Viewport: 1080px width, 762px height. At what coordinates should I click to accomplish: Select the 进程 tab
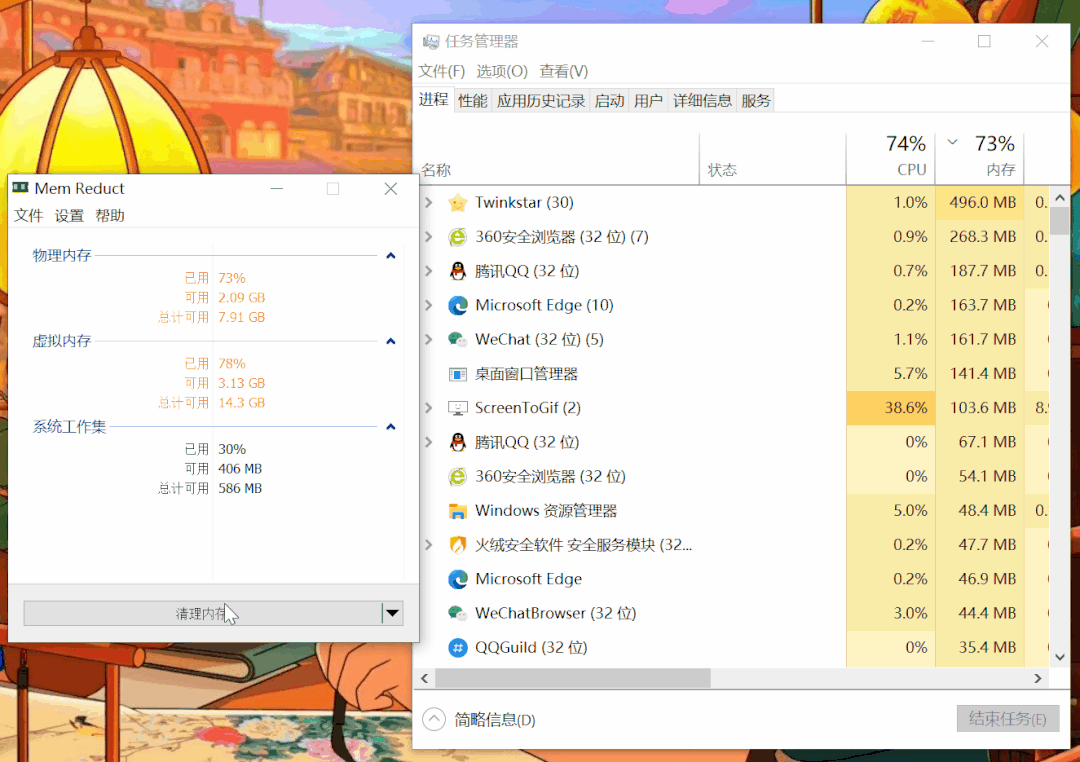point(433,100)
